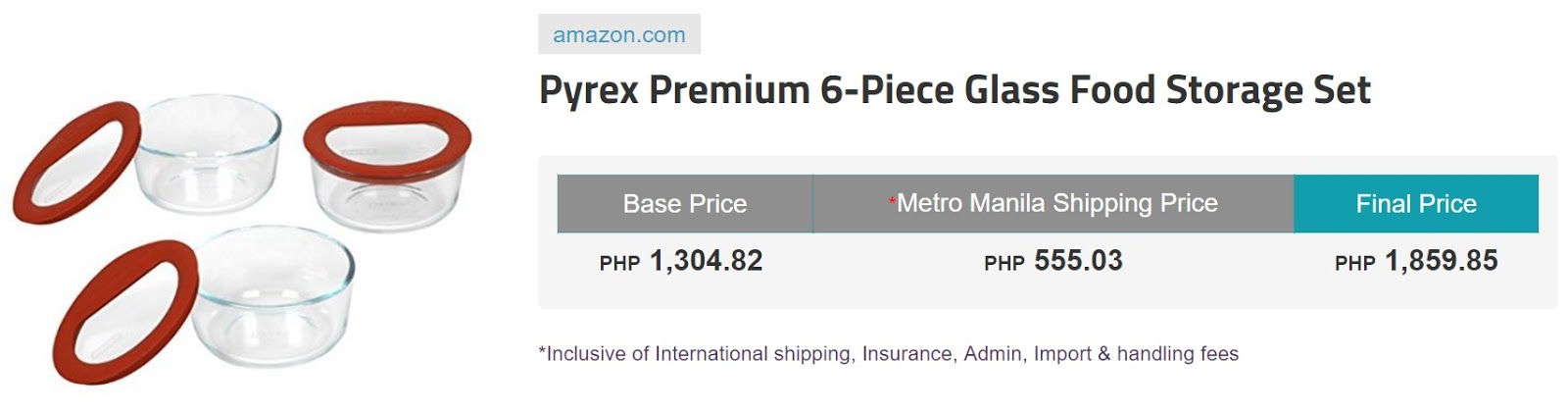Select the Metro Manila Shipping Price header

pos(1053,203)
